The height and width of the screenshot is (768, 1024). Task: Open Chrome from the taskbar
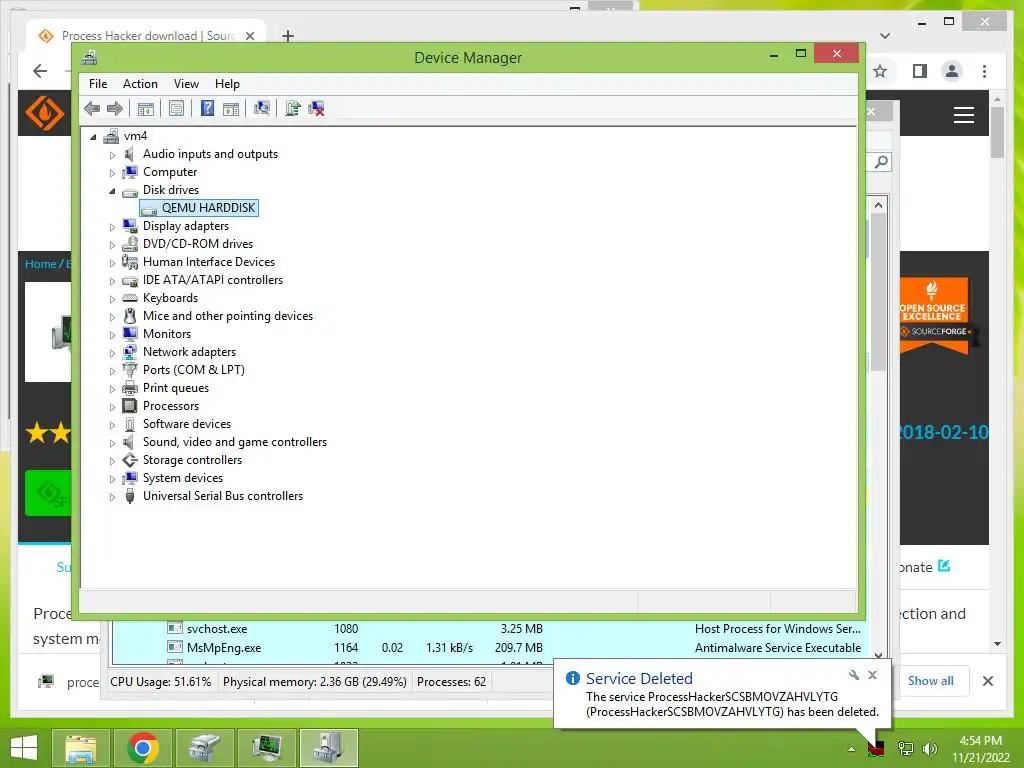click(x=143, y=748)
